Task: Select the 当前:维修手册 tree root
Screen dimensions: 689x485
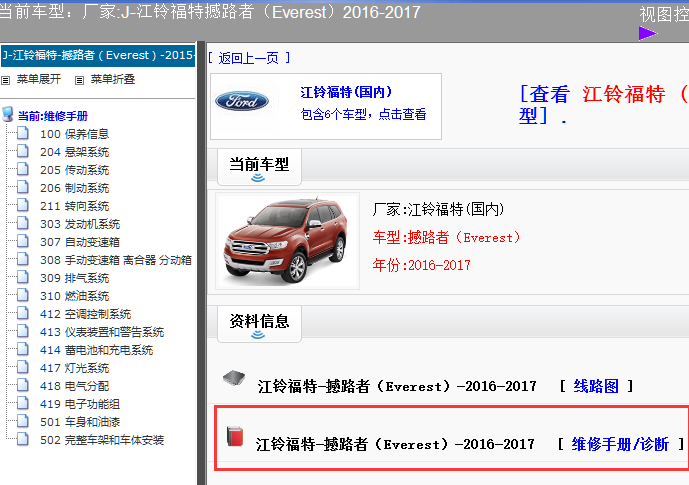Action: (53, 116)
